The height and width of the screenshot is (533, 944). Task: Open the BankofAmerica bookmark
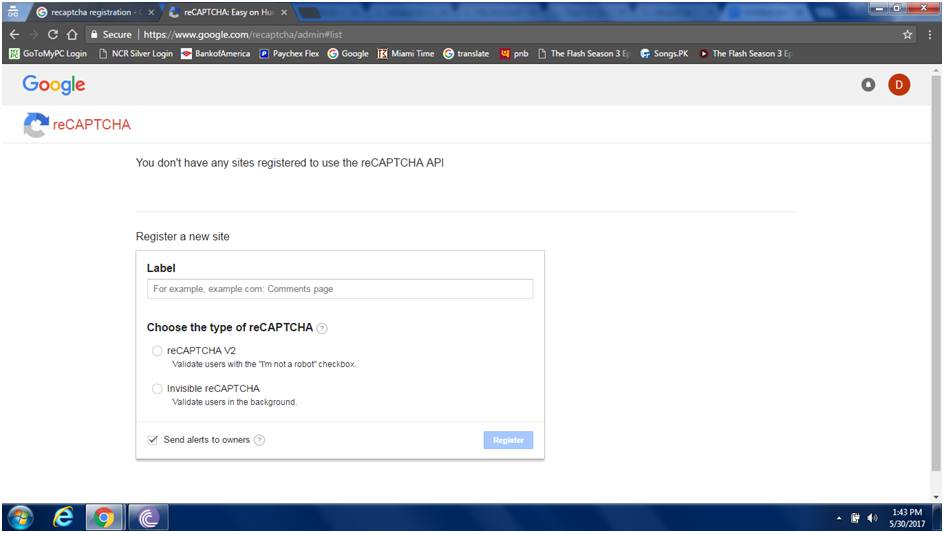click(x=216, y=54)
